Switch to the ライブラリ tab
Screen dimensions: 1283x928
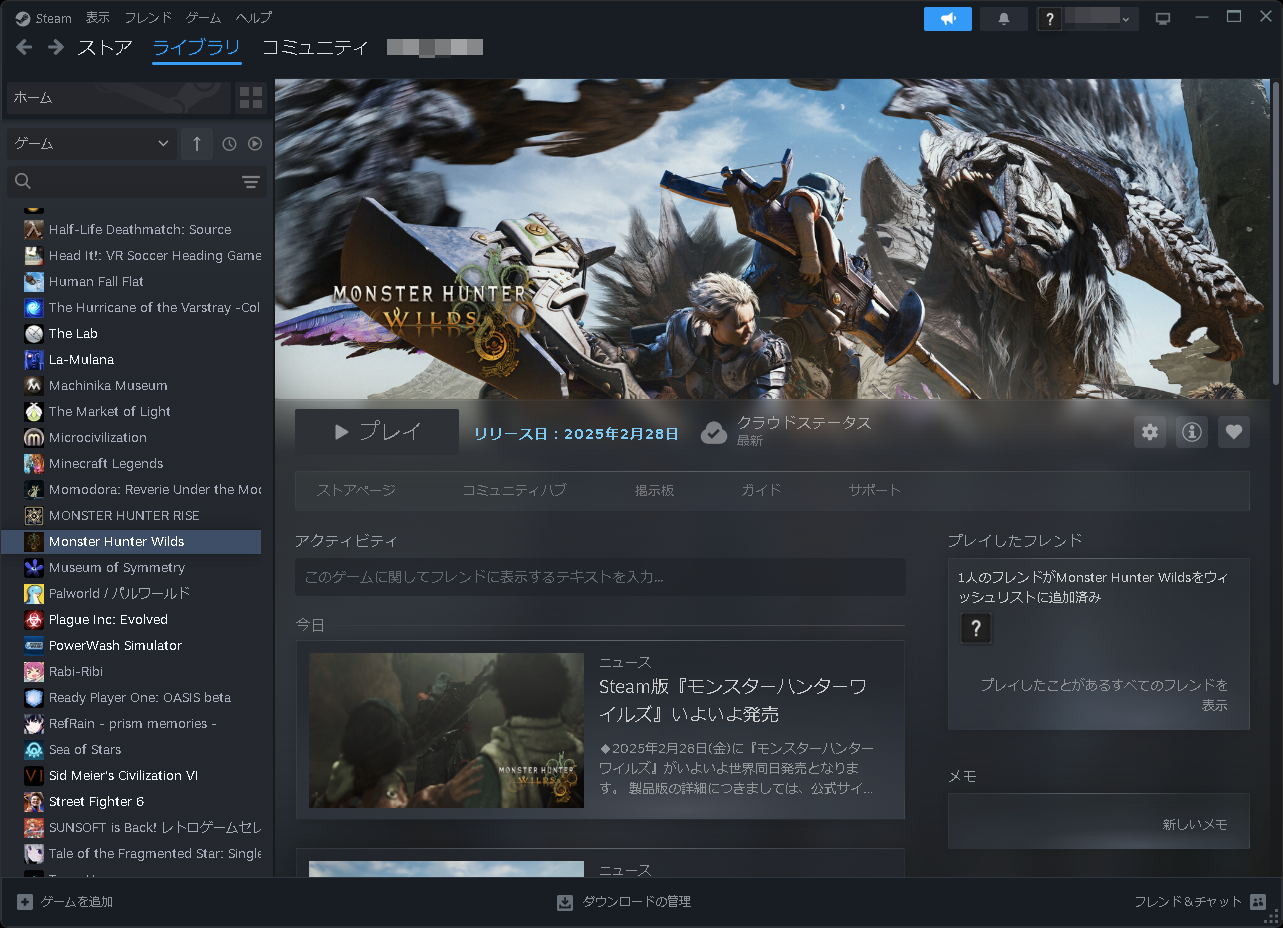(x=196, y=47)
